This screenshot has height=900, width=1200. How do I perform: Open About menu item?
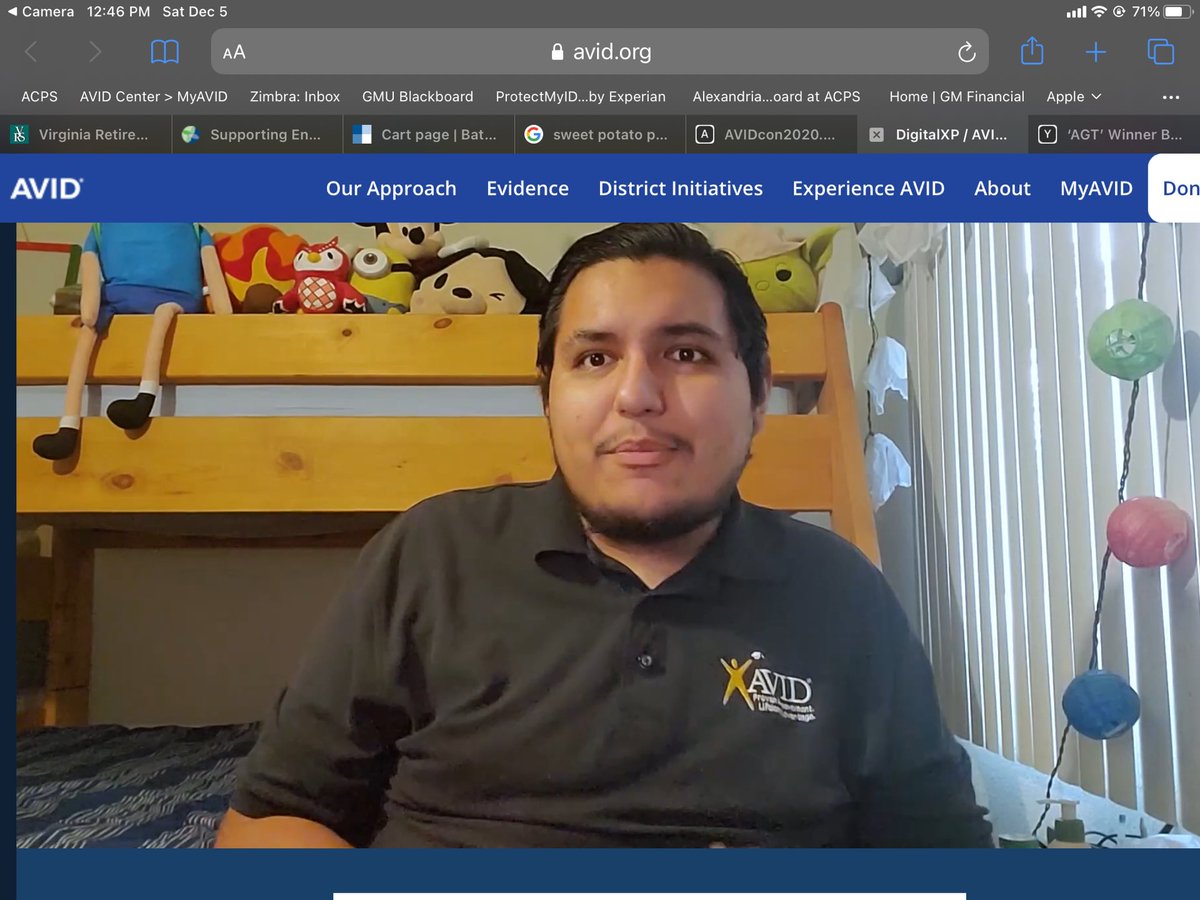tap(1002, 188)
